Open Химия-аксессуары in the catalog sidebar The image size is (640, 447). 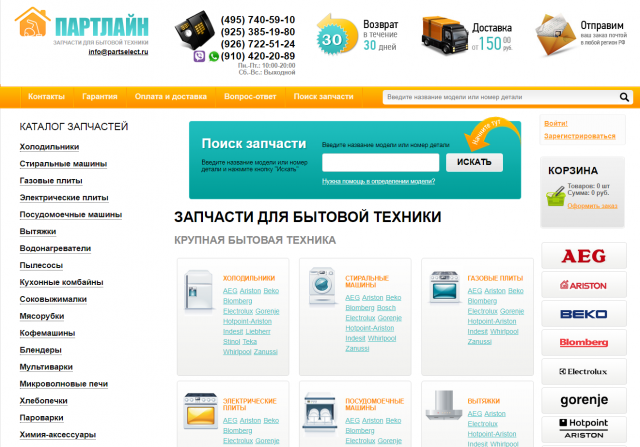click(58, 435)
